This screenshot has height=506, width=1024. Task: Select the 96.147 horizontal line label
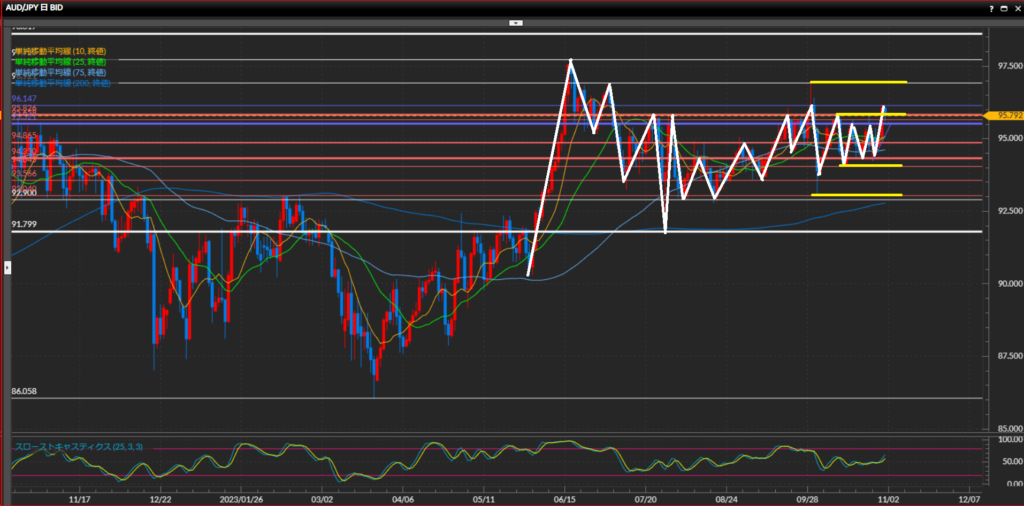[x=25, y=100]
